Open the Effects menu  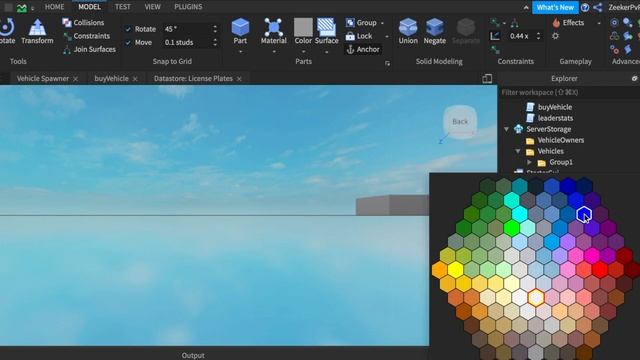568,22
